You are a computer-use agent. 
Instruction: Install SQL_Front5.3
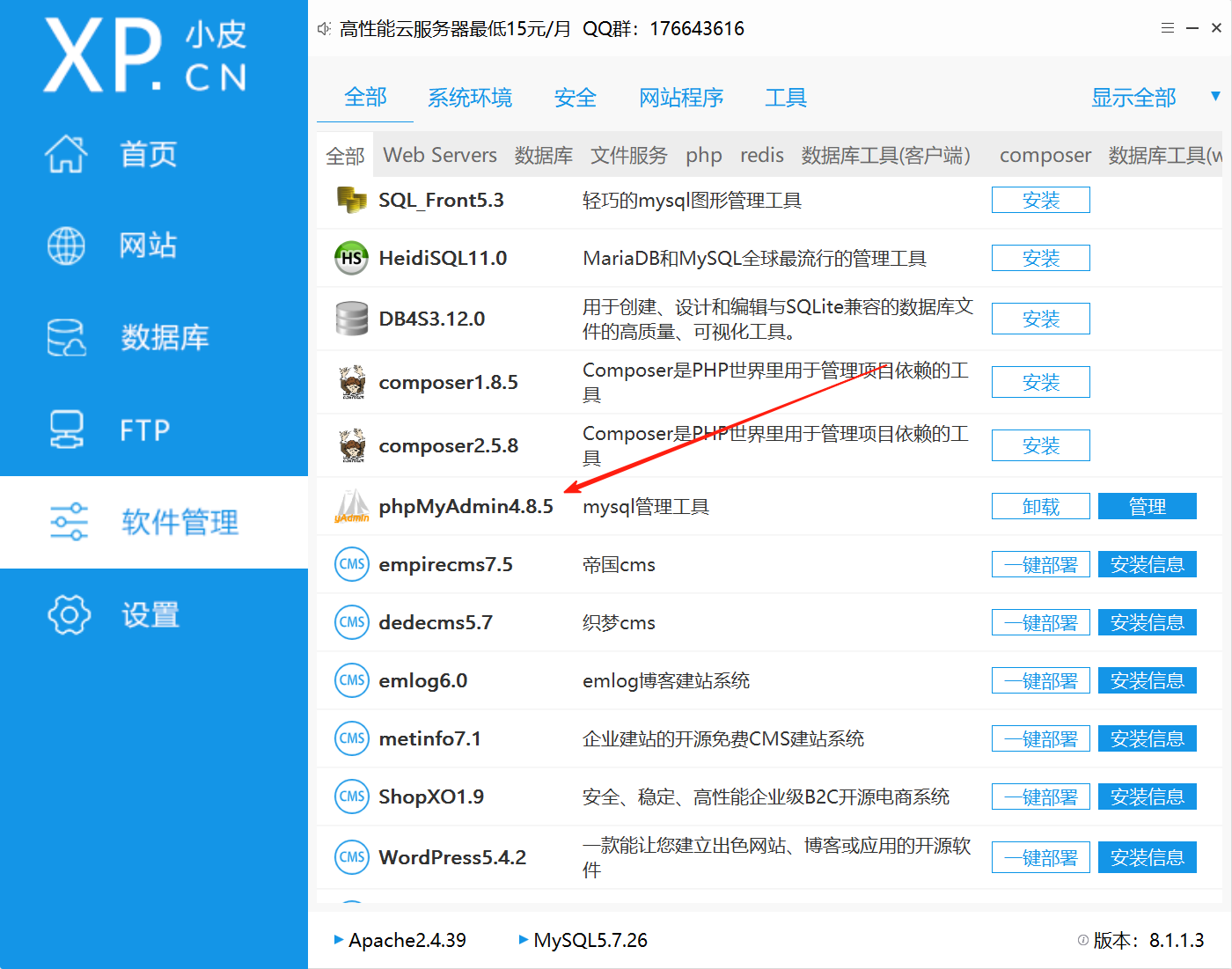[x=1041, y=200]
